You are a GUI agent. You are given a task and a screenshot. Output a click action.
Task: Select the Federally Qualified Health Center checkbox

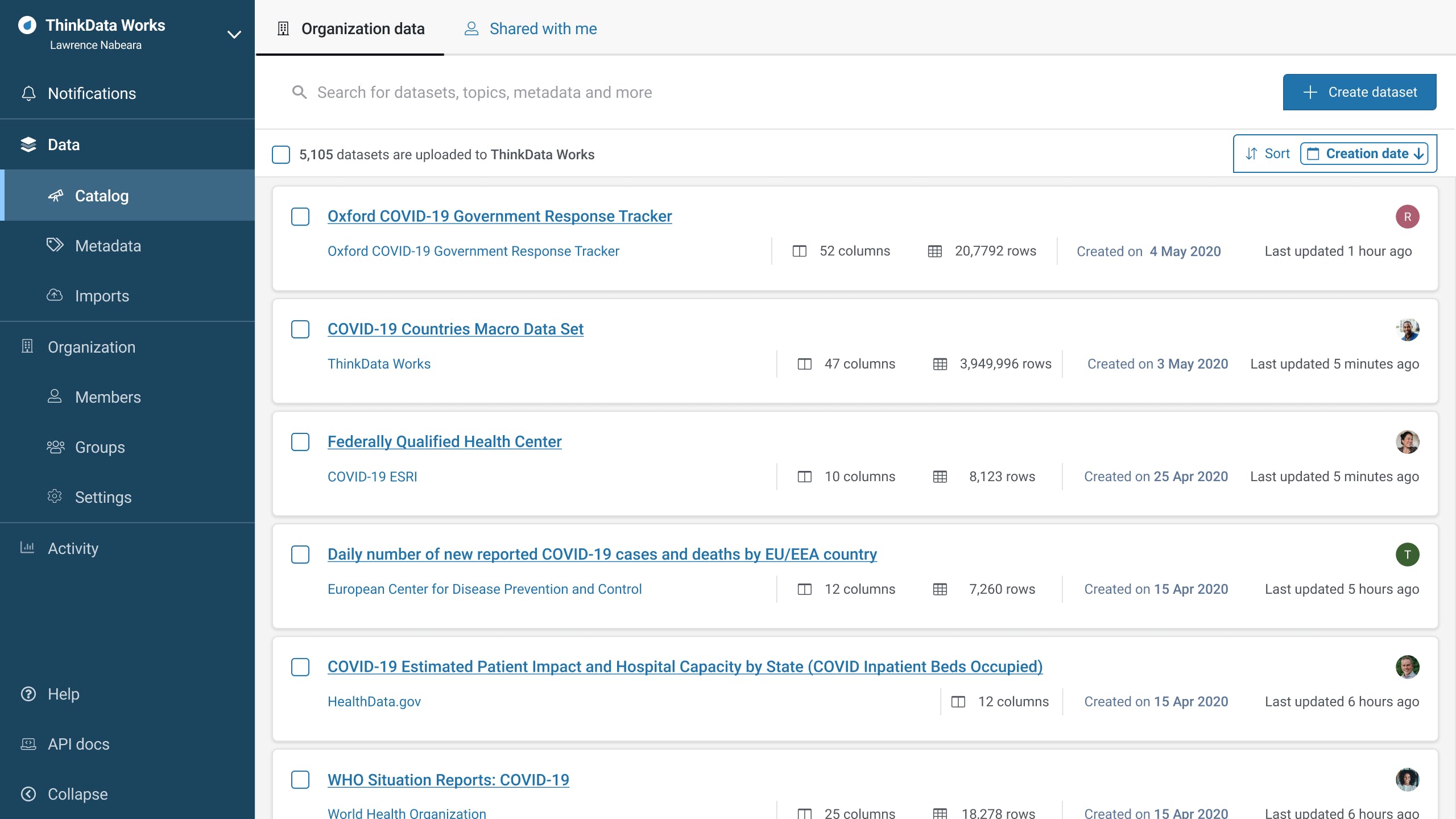[300, 442]
